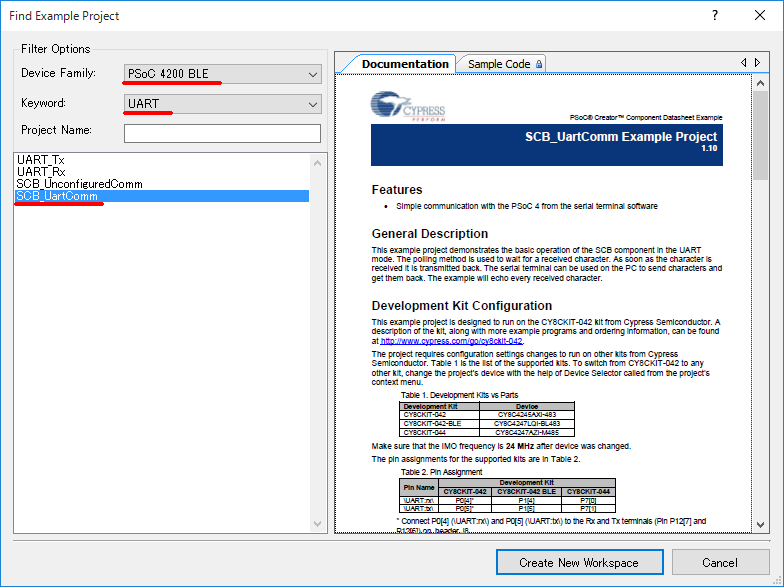
Task: Select SCB_UartComm example project
Action: (x=162, y=196)
